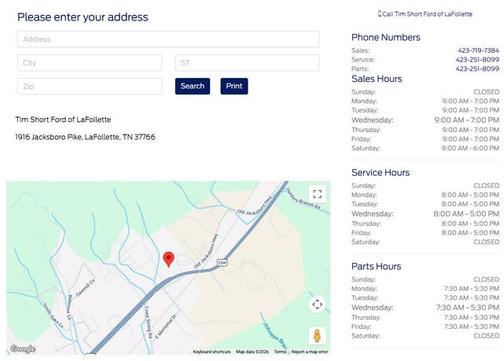Image resolution: width=504 pixels, height=361 pixels.
Task: Click the Zip input field
Action: (89, 86)
